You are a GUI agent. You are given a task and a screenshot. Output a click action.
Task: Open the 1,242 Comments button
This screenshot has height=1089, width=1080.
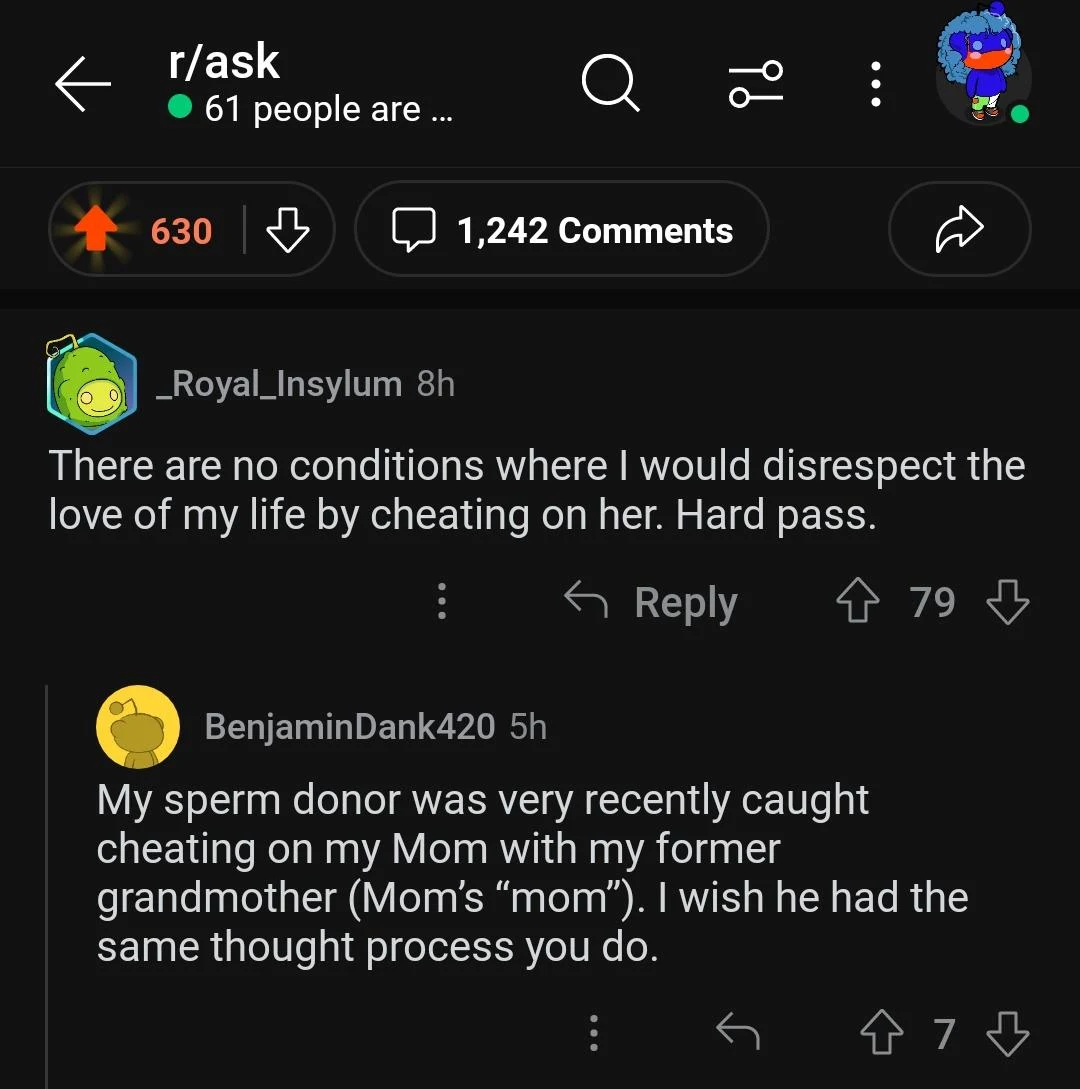[562, 231]
